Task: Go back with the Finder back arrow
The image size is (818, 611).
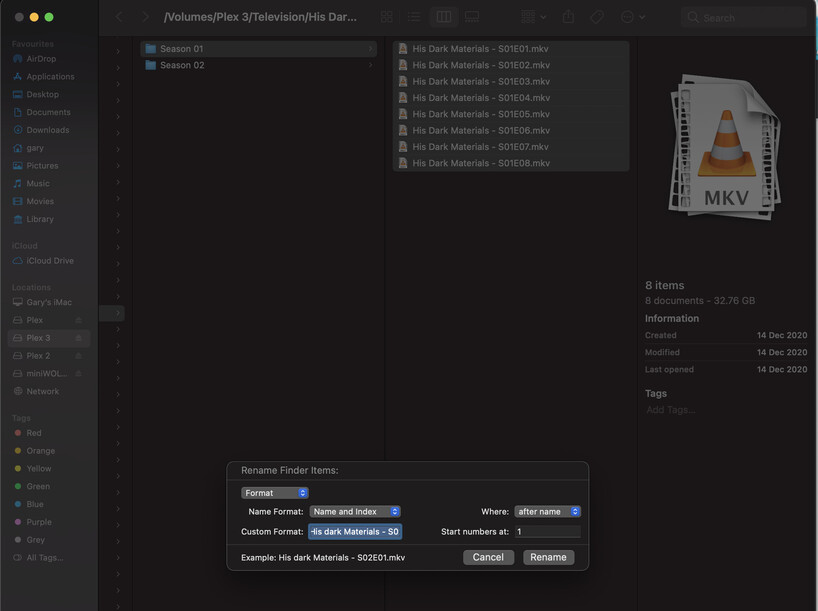Action: tap(119, 17)
